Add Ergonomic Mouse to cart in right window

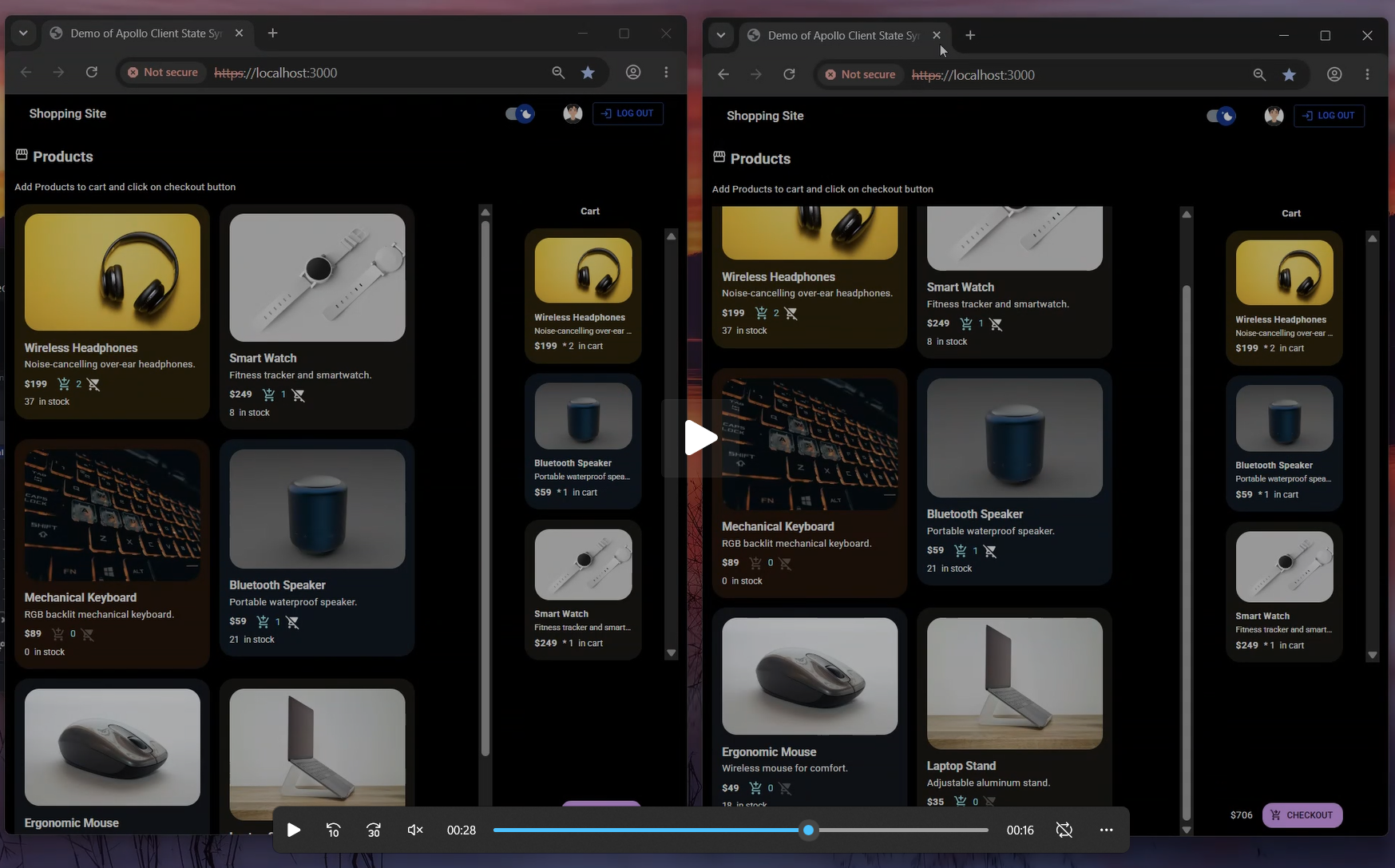(755, 788)
